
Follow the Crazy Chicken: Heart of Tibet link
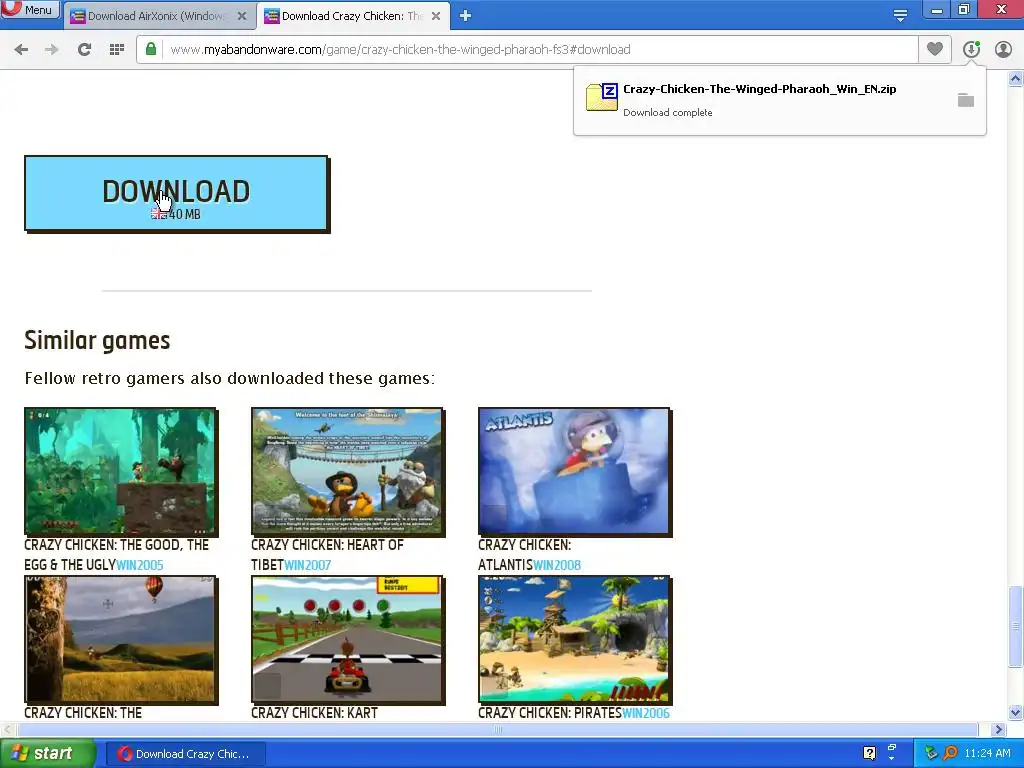click(327, 554)
